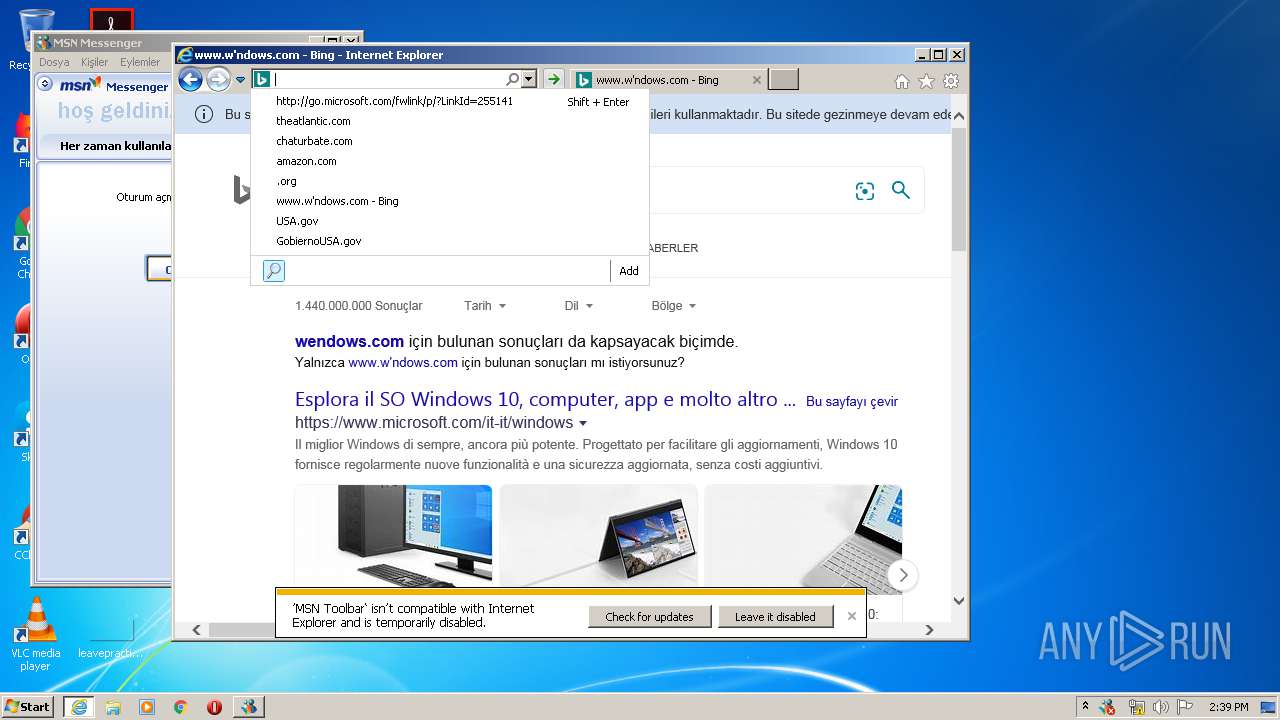Open the IE Tools gear icon
The image size is (1280, 720).
[x=951, y=81]
